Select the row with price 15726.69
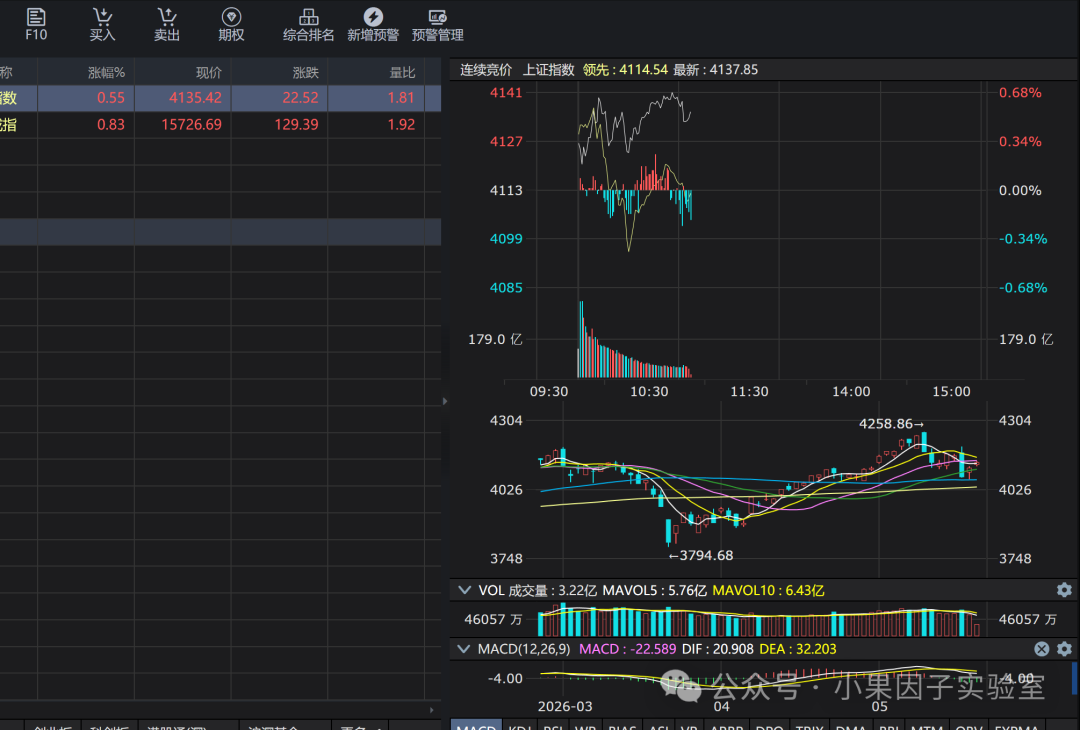The width and height of the screenshot is (1080, 730). (220, 125)
